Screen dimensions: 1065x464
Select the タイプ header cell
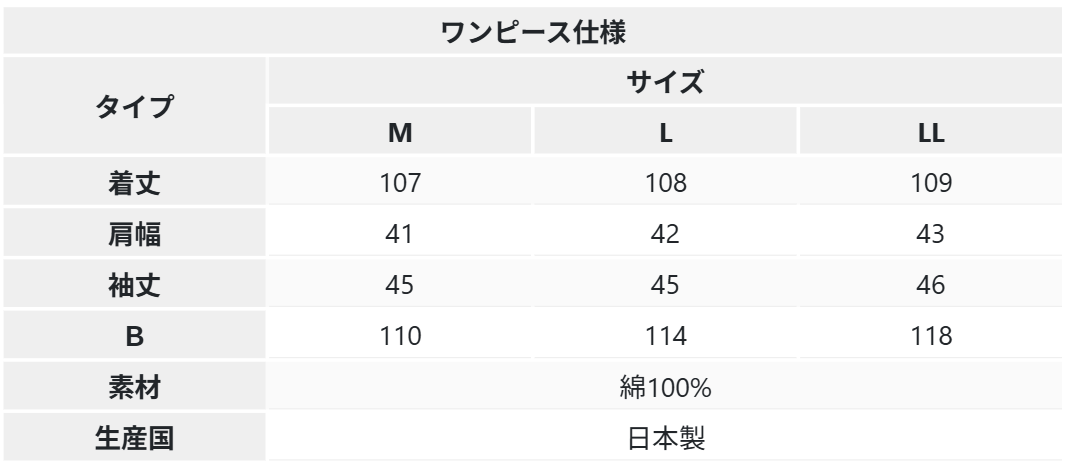point(134,105)
